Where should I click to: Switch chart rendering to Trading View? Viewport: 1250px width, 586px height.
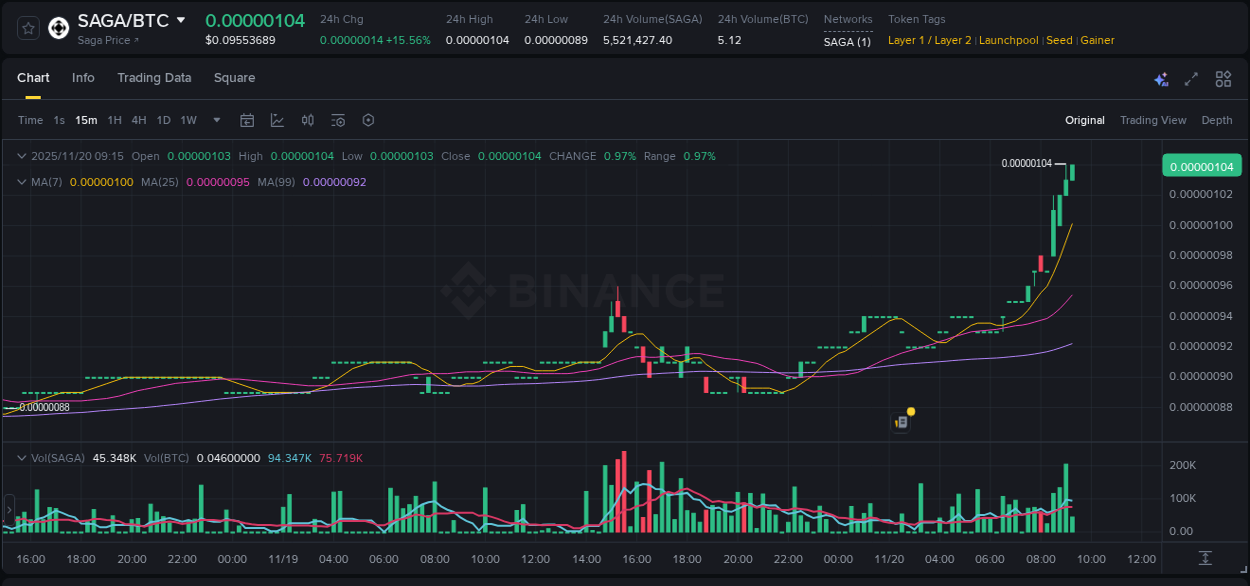[x=1153, y=120]
